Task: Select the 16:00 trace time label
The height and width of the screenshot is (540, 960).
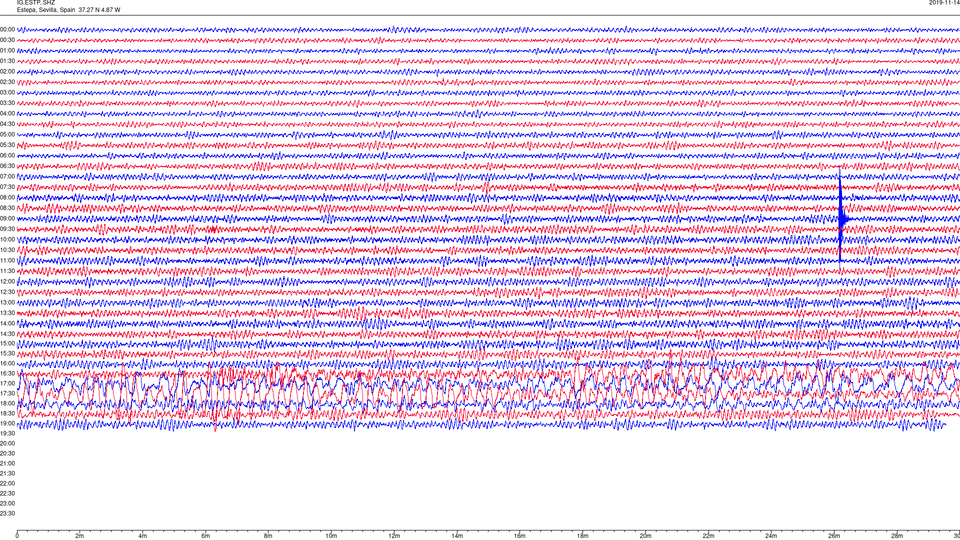Action: click(x=7, y=364)
